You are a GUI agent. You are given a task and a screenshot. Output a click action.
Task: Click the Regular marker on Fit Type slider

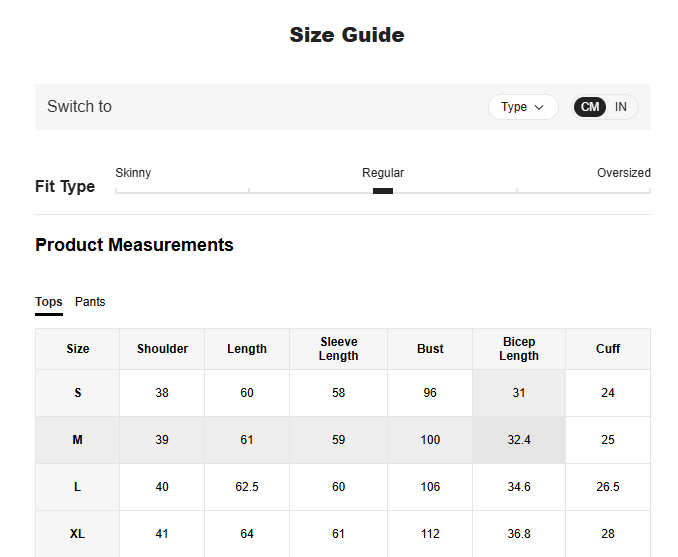[x=383, y=190]
